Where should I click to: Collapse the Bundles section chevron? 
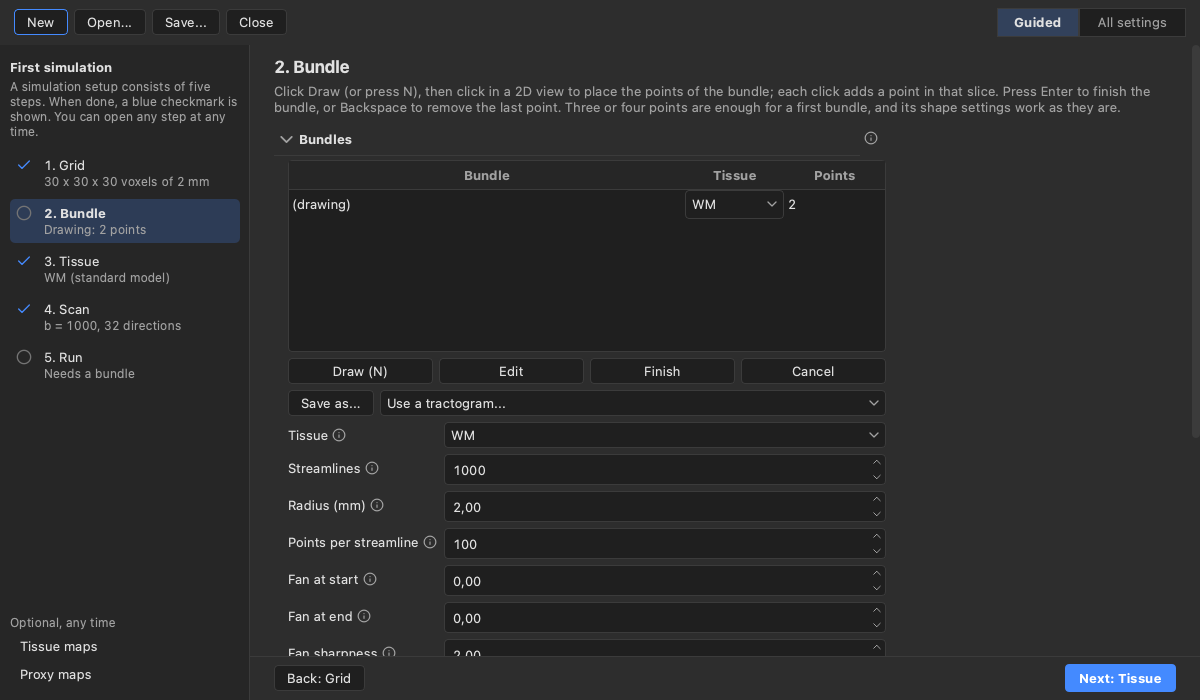pyautogui.click(x=286, y=139)
